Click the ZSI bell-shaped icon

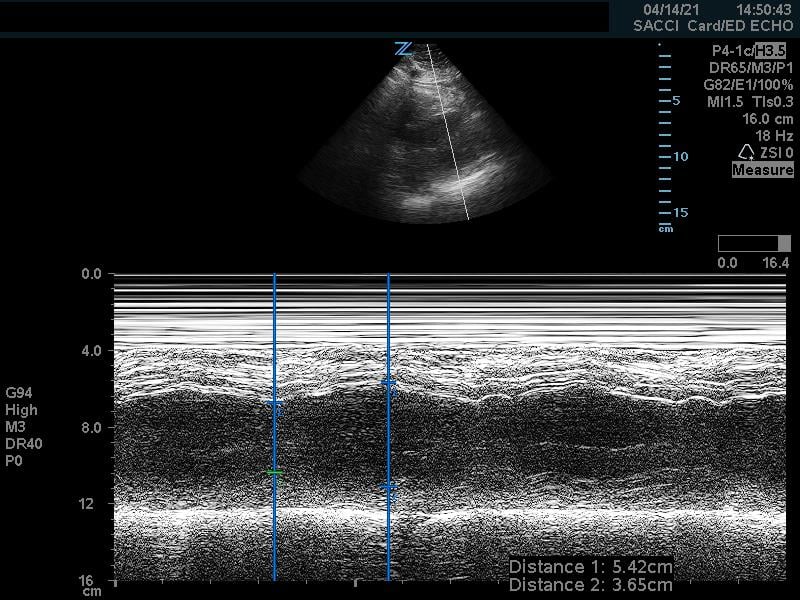point(746,152)
